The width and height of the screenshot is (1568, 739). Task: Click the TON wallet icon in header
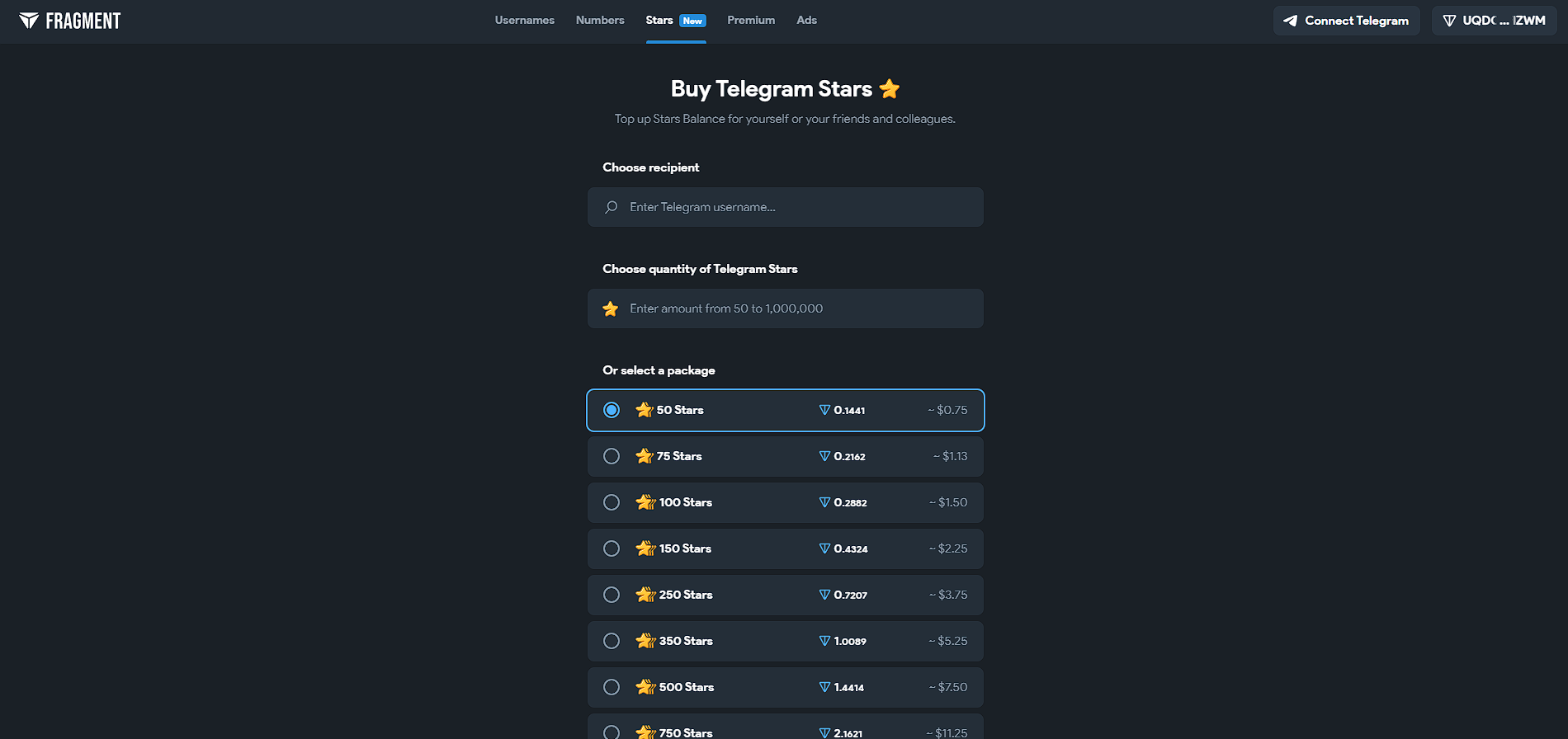(1449, 21)
